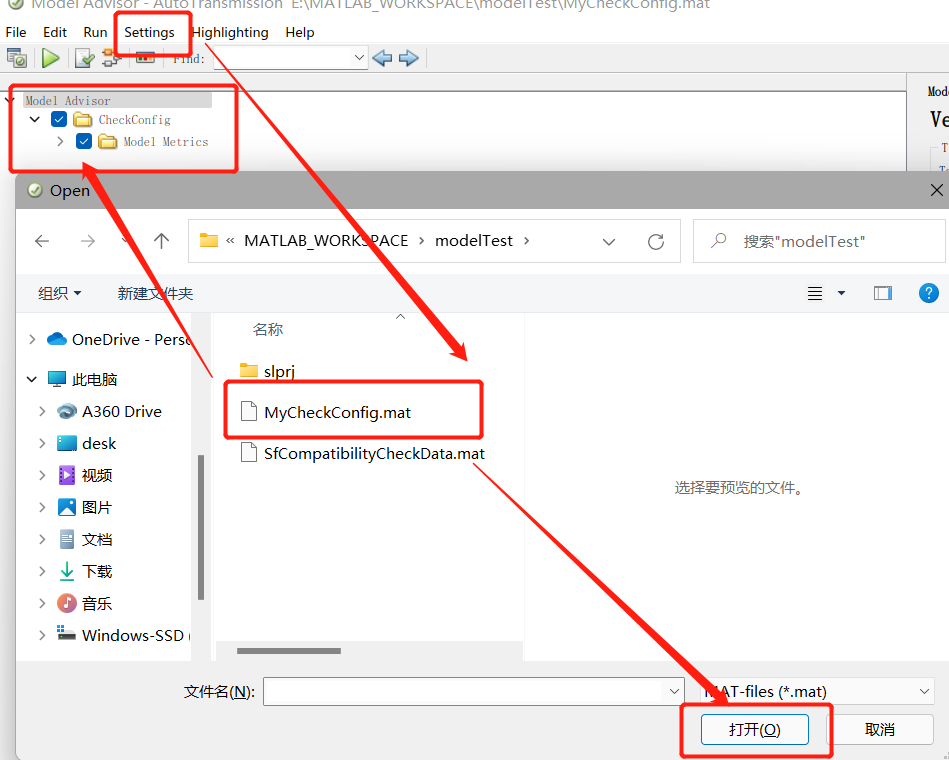The image size is (949, 760).
Task: Click the 下载 downloads arrow icon
Action: point(67,571)
